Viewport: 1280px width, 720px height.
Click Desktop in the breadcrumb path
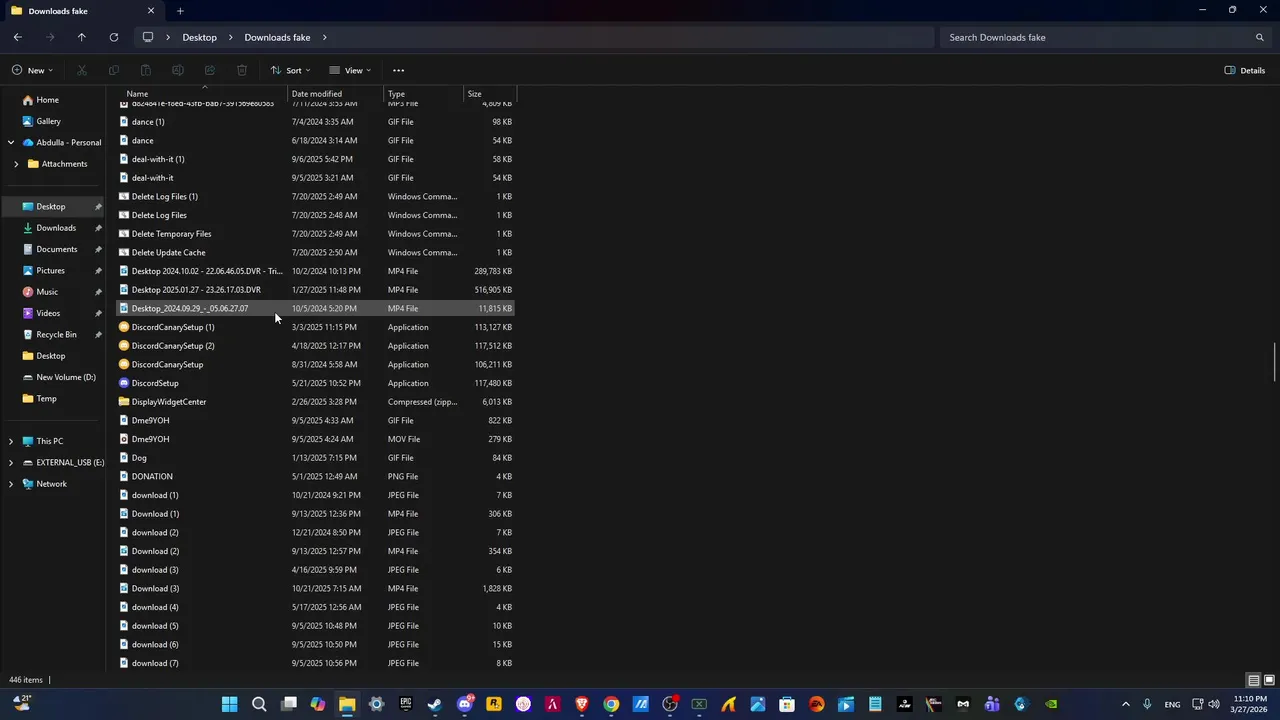pyautogui.click(x=199, y=37)
